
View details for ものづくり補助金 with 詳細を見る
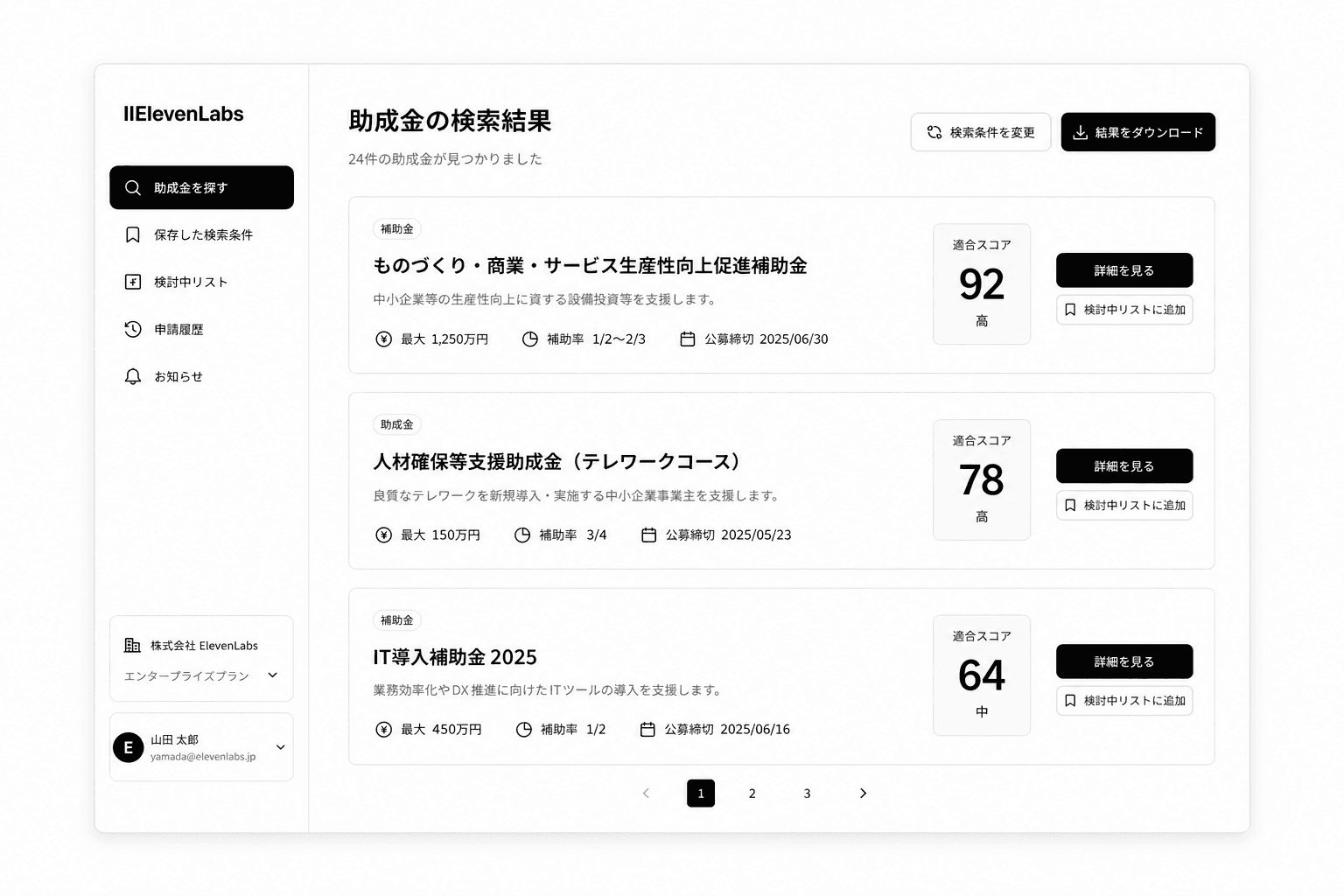pyautogui.click(x=1124, y=270)
